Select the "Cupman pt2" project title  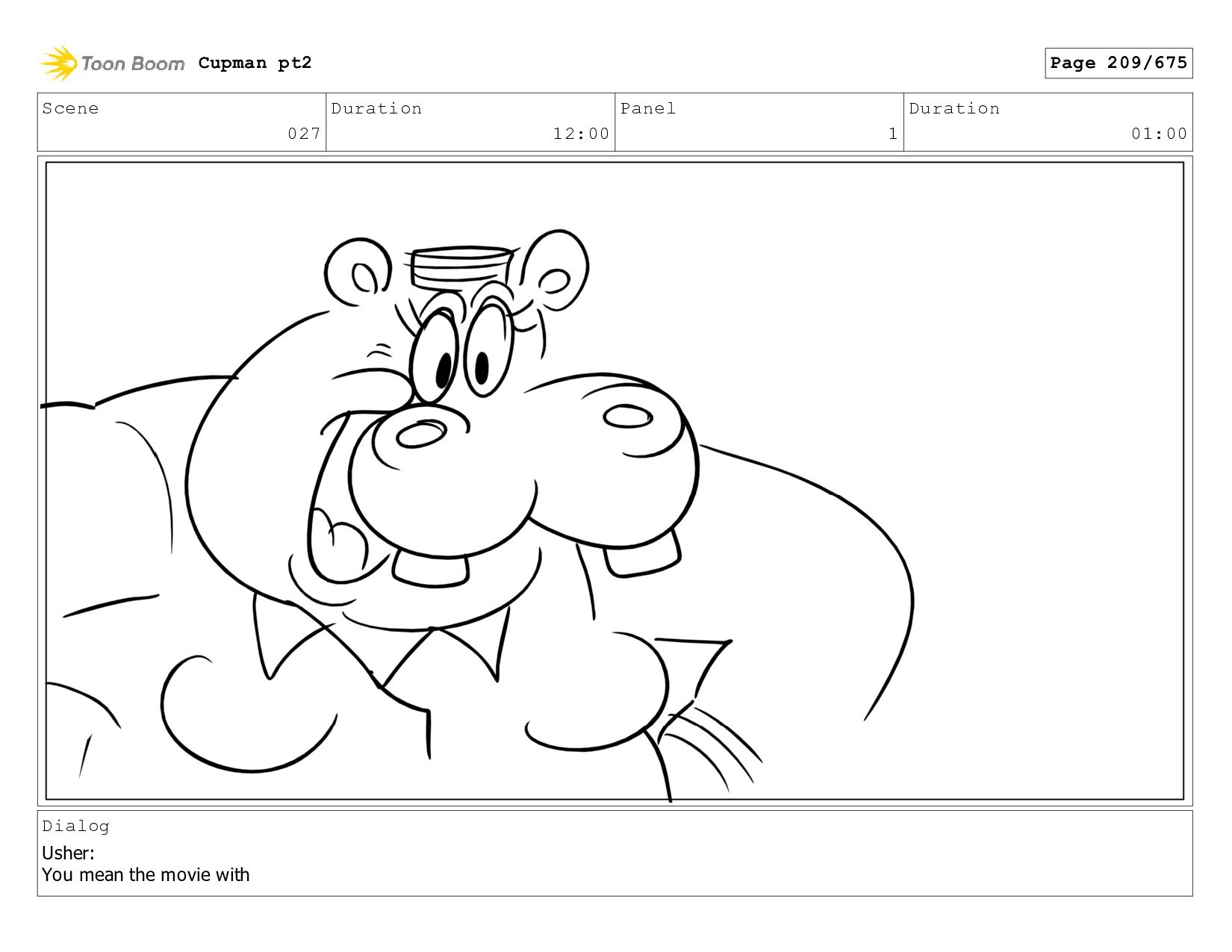pyautogui.click(x=255, y=63)
